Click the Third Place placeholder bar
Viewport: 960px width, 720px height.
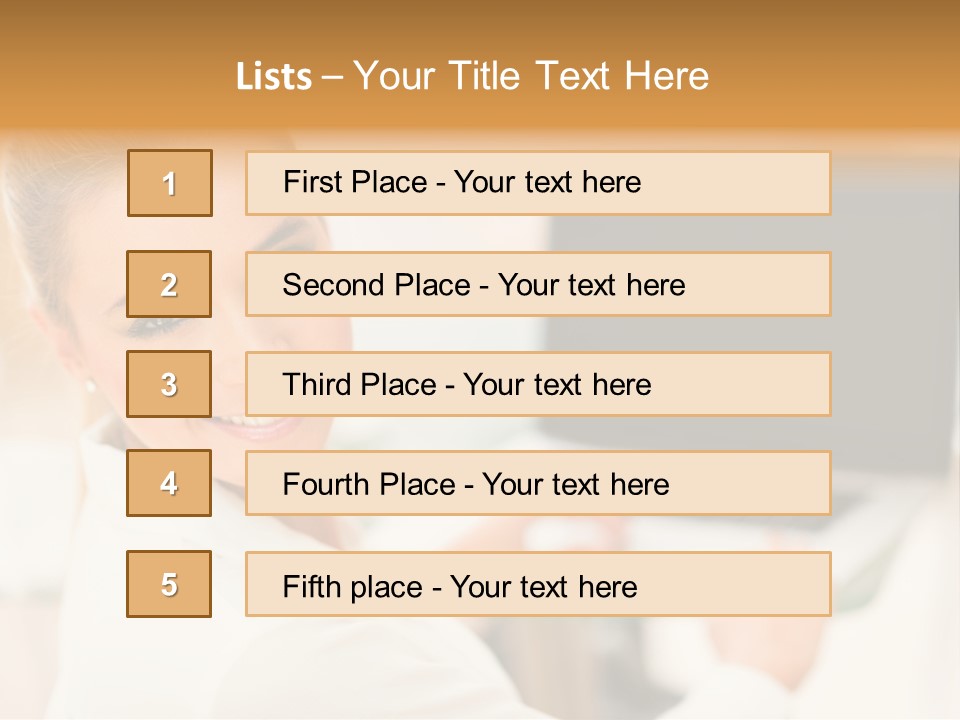click(x=538, y=384)
